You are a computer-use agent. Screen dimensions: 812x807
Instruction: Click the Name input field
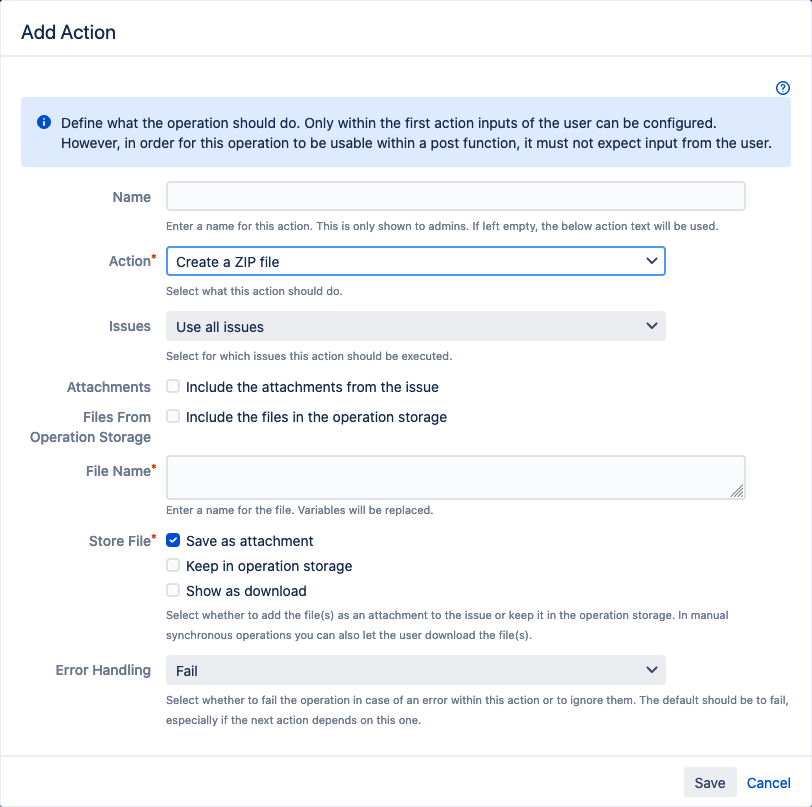tap(455, 196)
